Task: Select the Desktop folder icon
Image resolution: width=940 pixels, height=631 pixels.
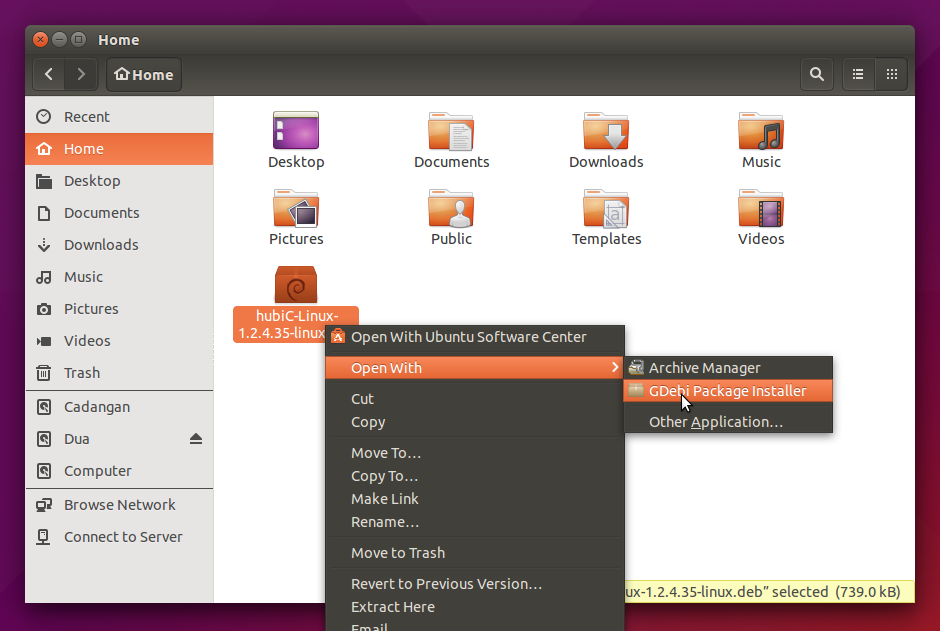Action: [x=296, y=131]
